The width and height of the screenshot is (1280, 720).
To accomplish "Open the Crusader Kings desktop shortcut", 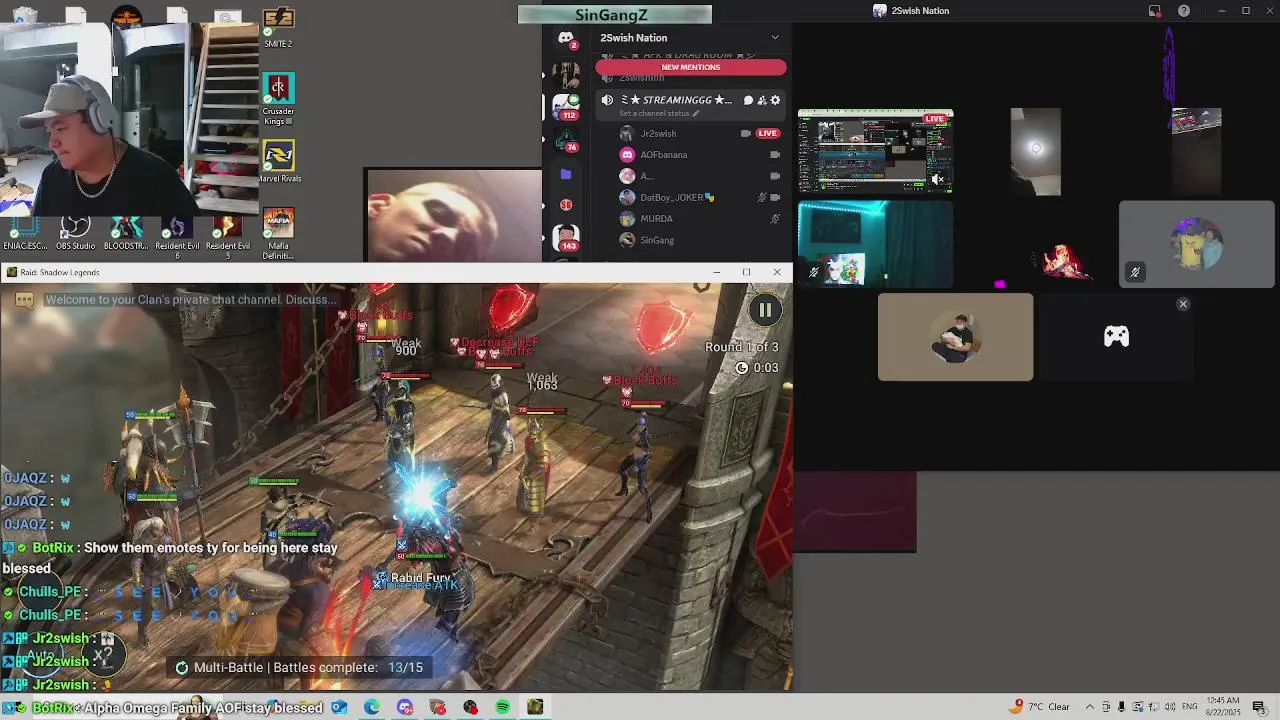I will (278, 99).
